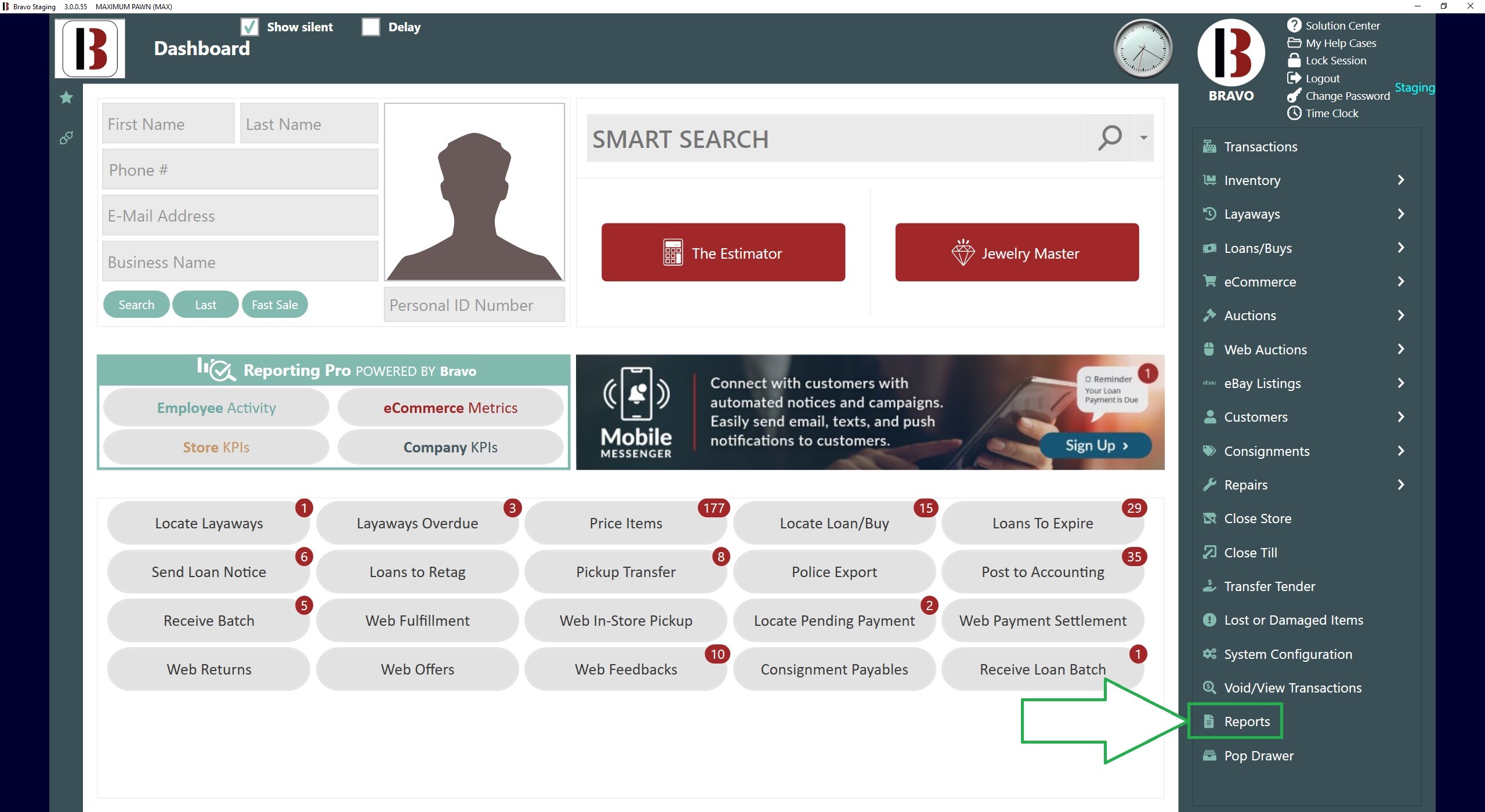Click the Close Till icon
1485x812 pixels.
1209,552
